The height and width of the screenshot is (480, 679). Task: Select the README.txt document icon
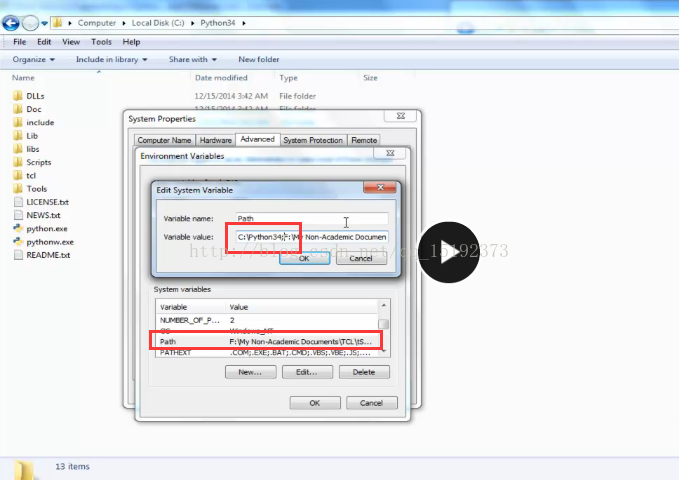tap(18, 255)
